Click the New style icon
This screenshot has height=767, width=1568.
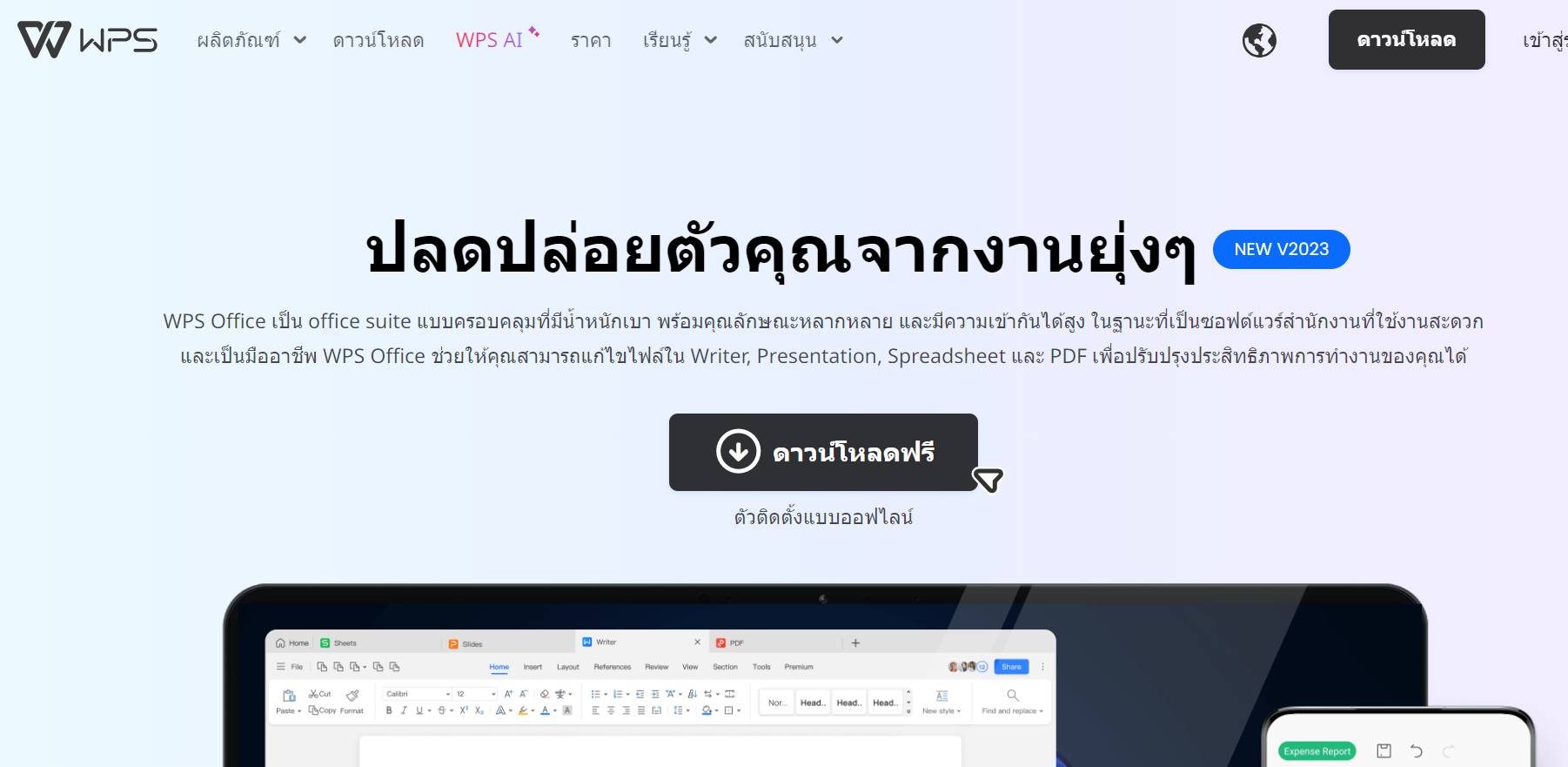point(941,696)
